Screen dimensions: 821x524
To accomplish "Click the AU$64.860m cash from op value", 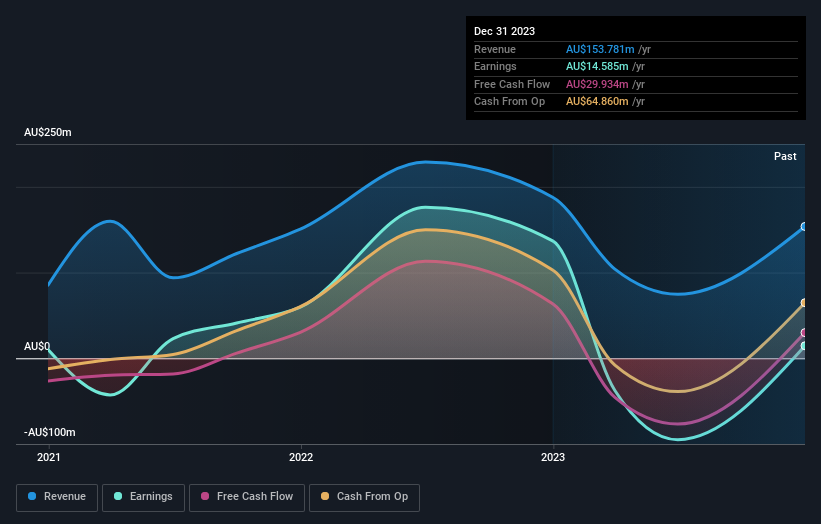I will pyautogui.click(x=597, y=102).
